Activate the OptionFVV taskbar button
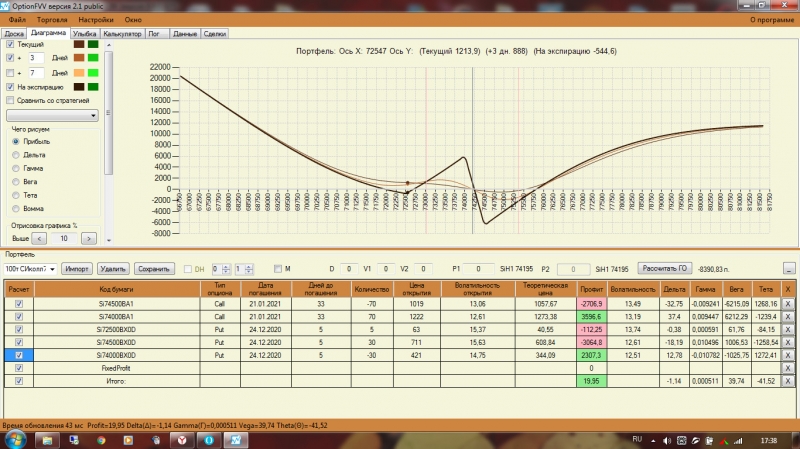This screenshot has width=800, height=449. 236,440
